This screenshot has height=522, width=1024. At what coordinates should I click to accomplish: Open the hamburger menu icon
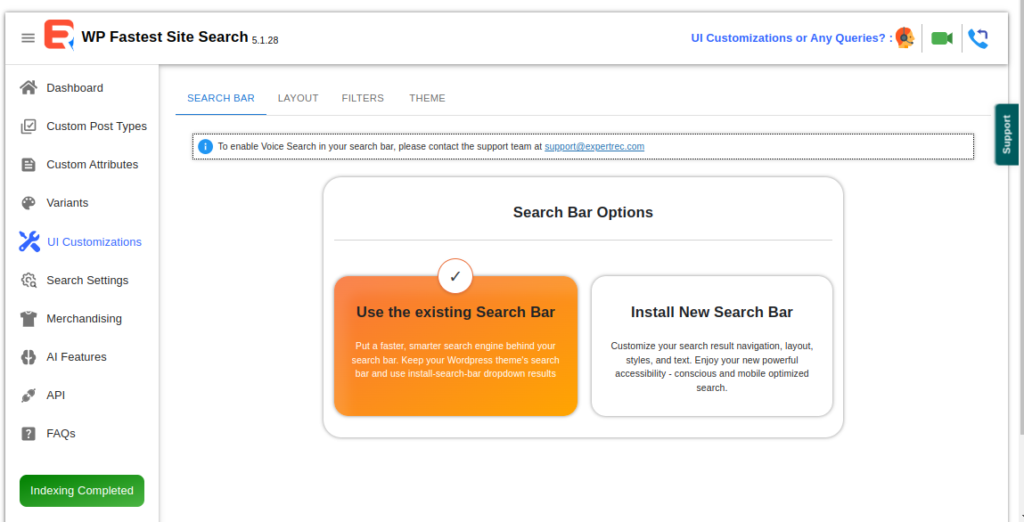tap(28, 38)
